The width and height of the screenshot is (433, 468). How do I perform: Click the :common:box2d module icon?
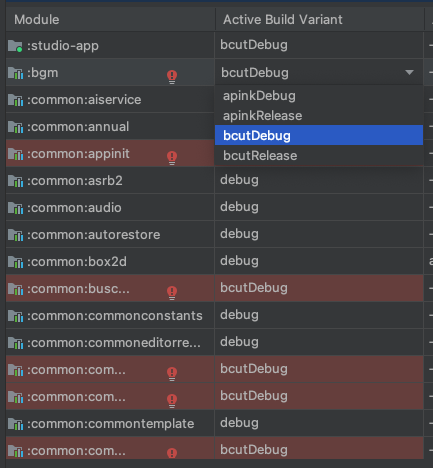15,262
